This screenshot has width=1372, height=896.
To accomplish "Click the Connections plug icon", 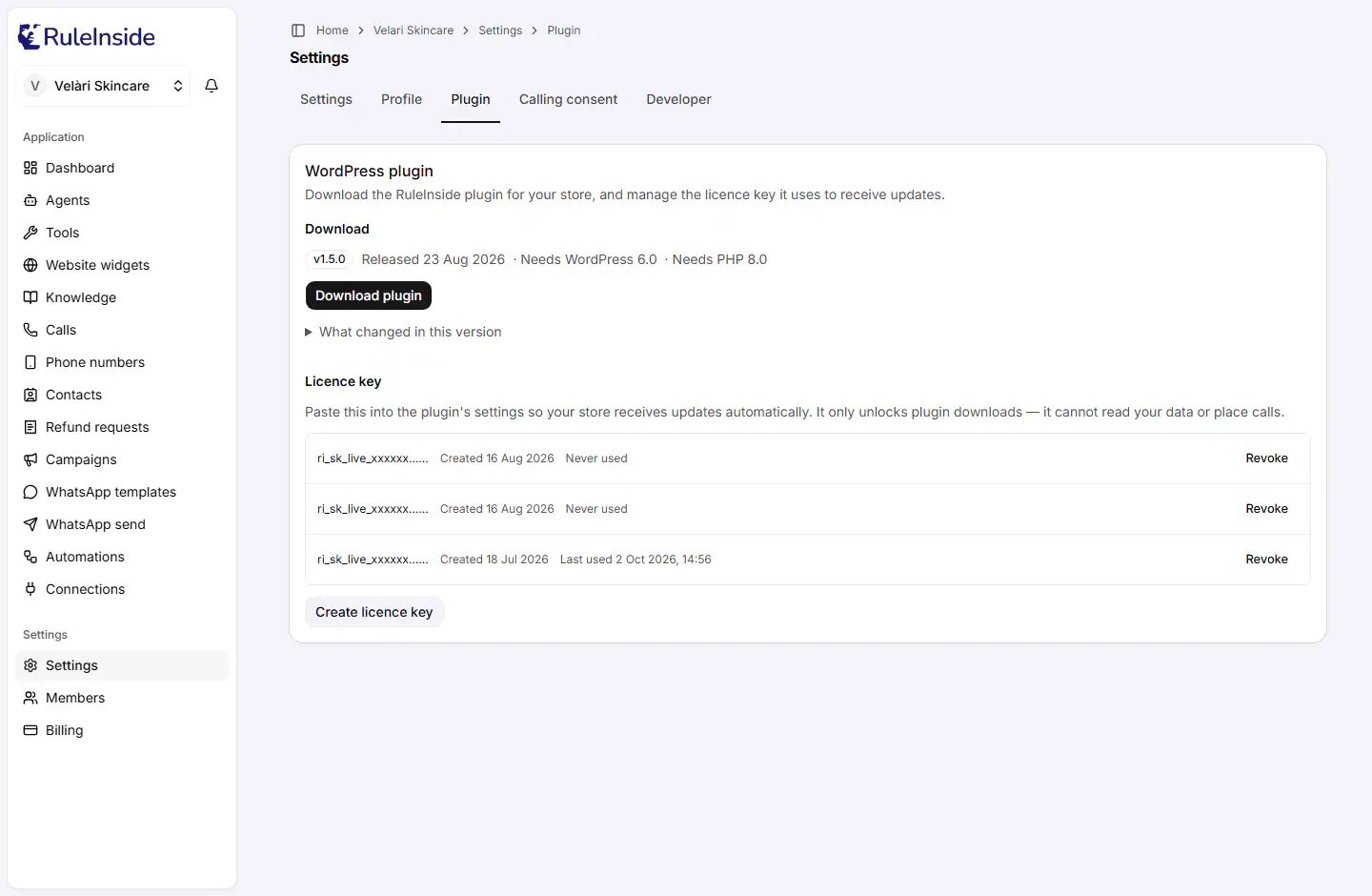I will [x=30, y=589].
